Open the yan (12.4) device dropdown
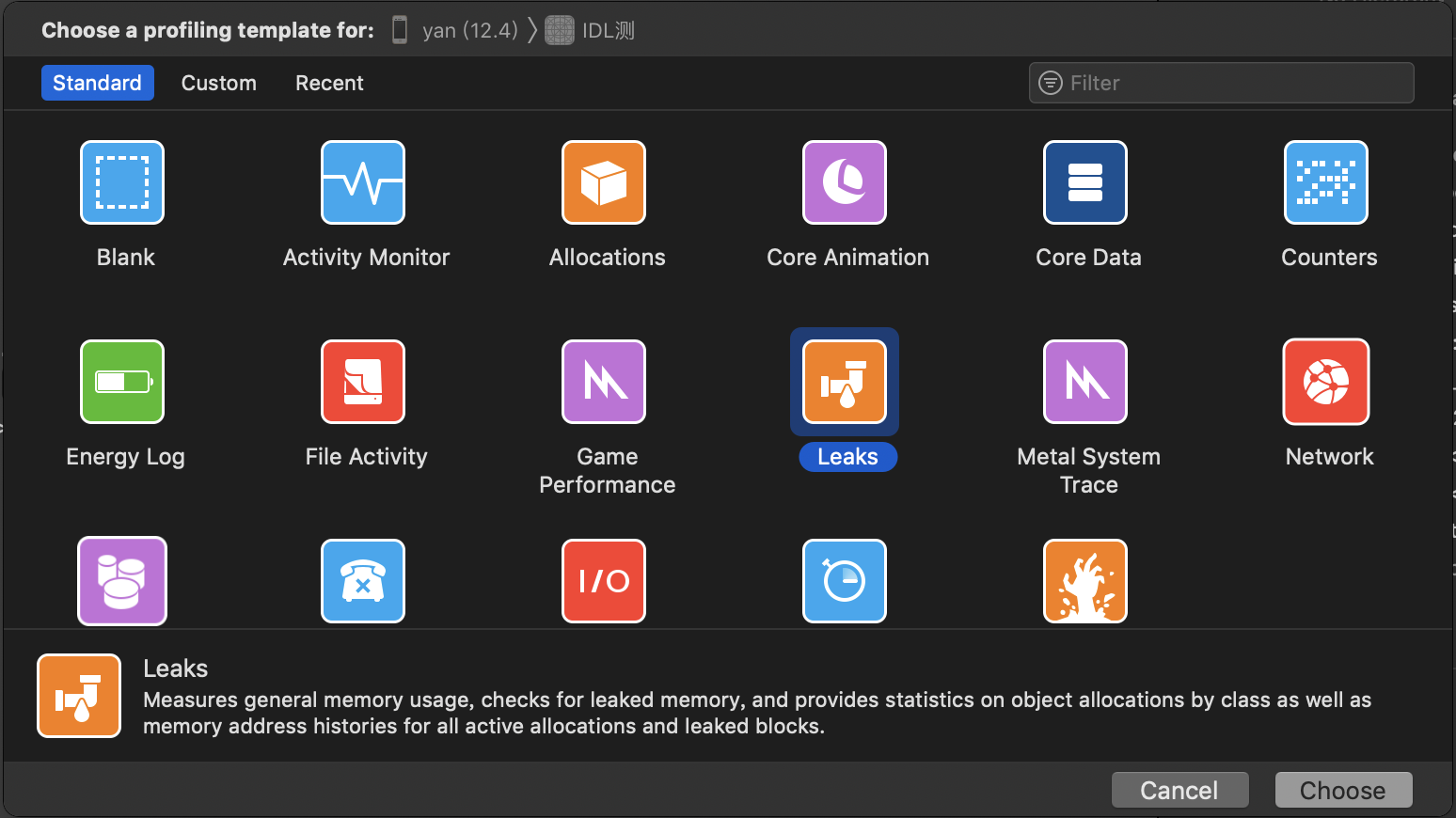The height and width of the screenshot is (818, 1456). point(456,30)
